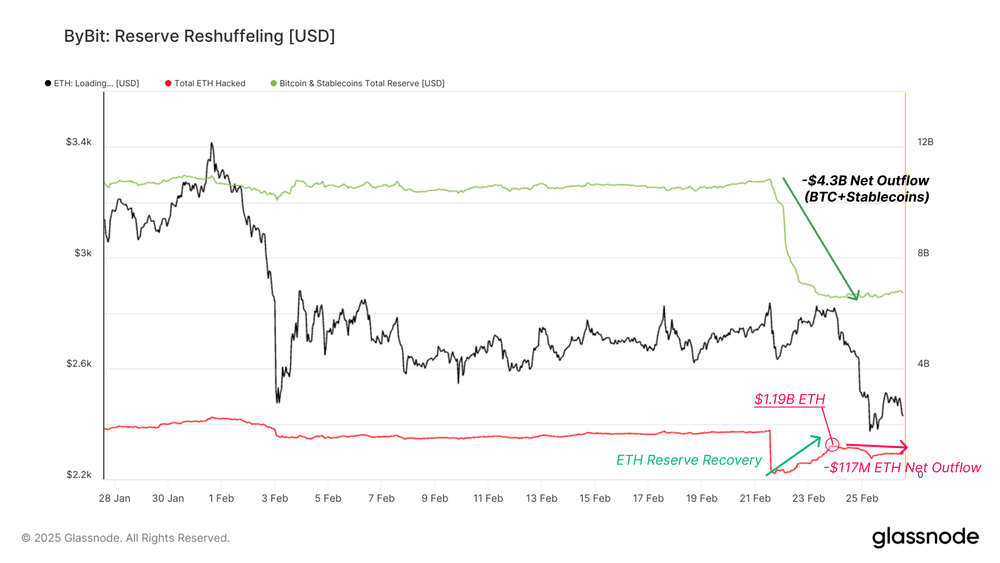Click the green Bitcoin & Stablecoins legend dot
1000x563 pixels.
(x=274, y=84)
